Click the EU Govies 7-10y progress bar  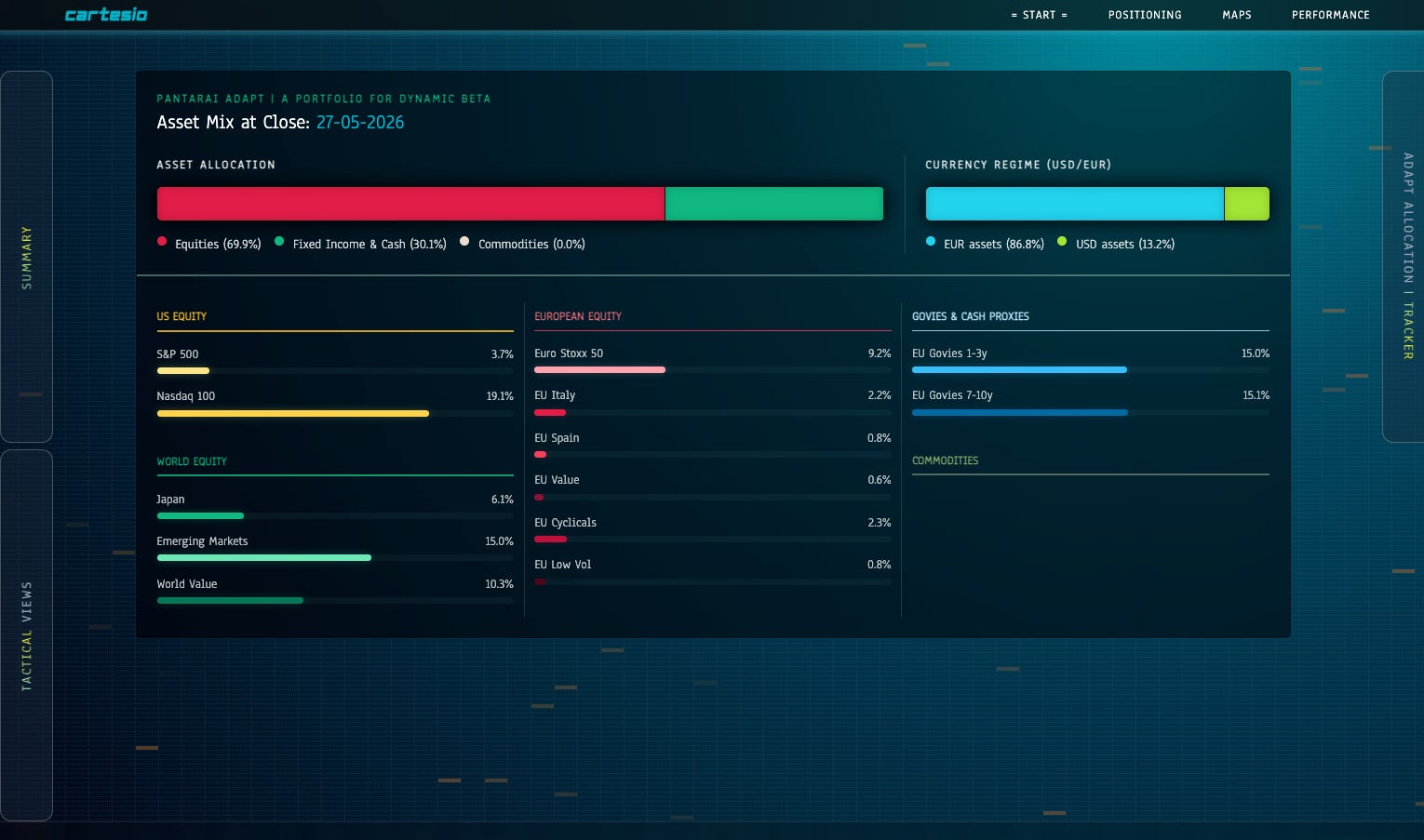tap(1020, 412)
